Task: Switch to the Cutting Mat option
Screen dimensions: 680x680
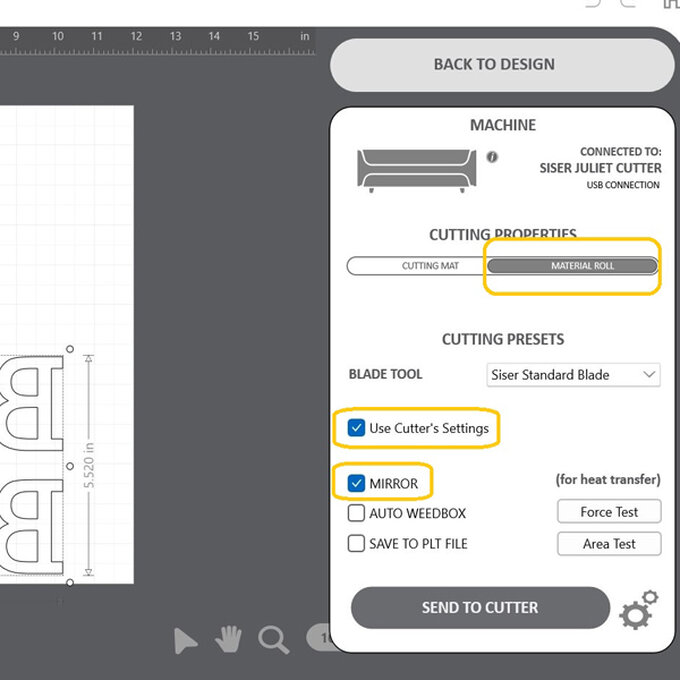Action: point(416,267)
